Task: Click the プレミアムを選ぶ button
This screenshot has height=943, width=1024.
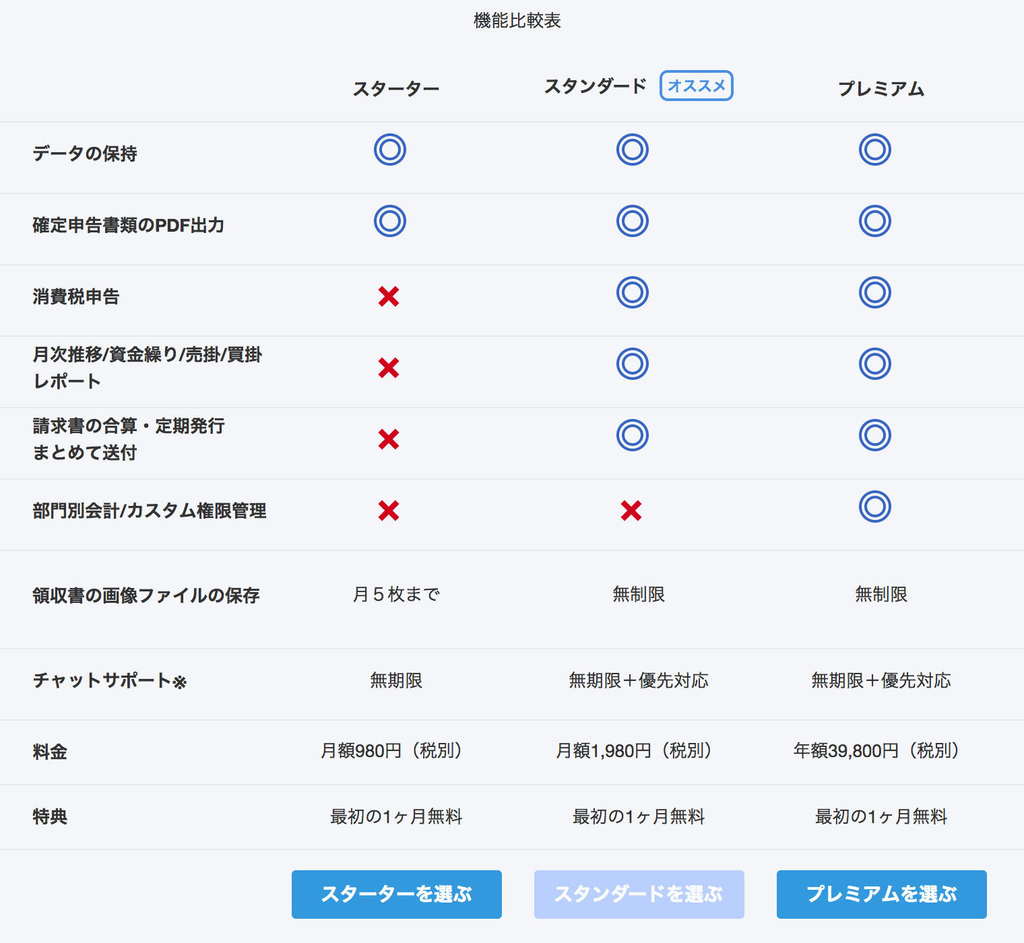Action: pos(882,894)
